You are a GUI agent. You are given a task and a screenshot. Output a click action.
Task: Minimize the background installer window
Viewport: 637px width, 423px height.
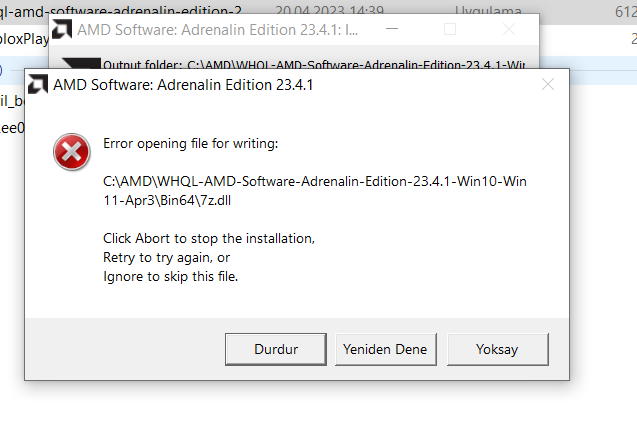[390, 29]
